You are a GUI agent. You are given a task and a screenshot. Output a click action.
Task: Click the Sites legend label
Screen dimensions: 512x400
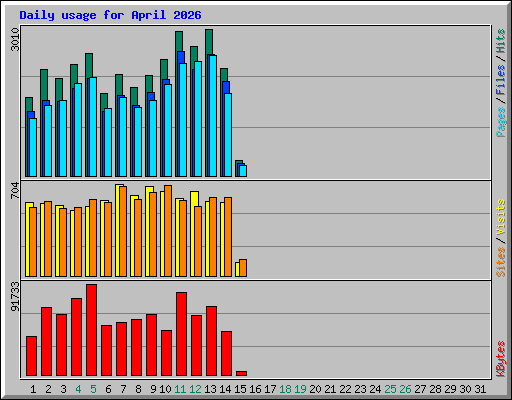pos(501,262)
